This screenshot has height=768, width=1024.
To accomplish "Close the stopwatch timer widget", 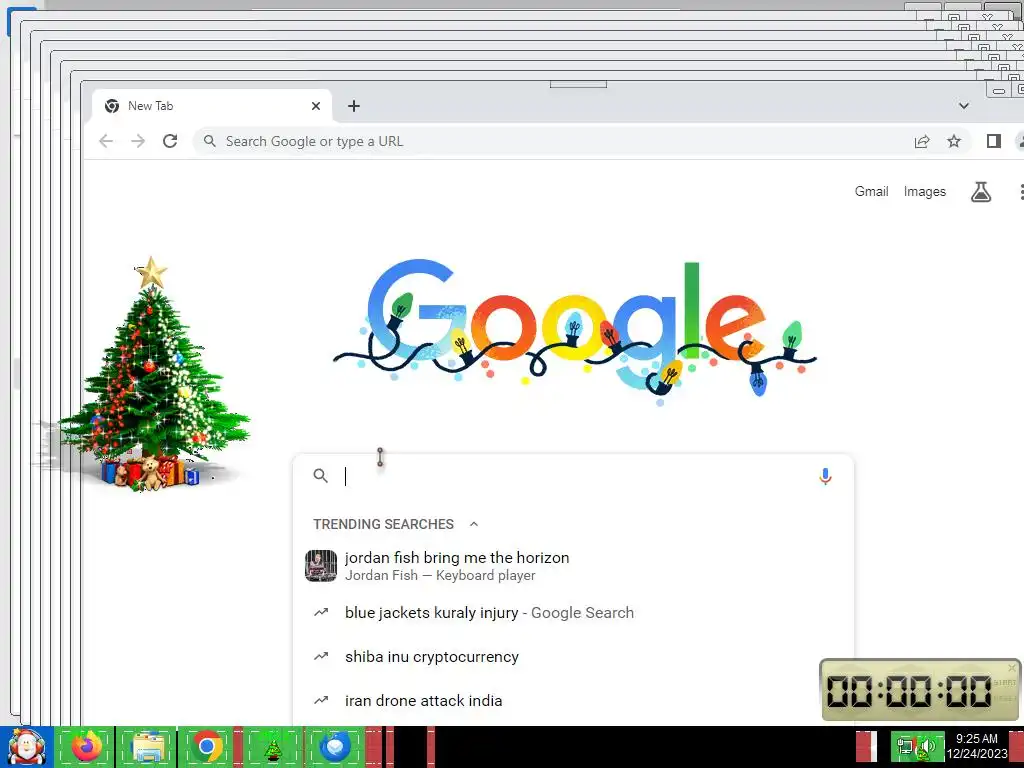I will [x=1012, y=667].
